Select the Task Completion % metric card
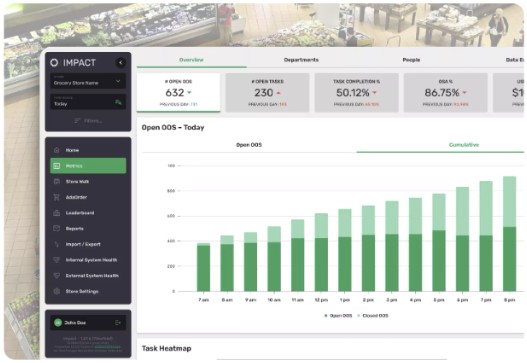527x363 pixels. (x=357, y=92)
